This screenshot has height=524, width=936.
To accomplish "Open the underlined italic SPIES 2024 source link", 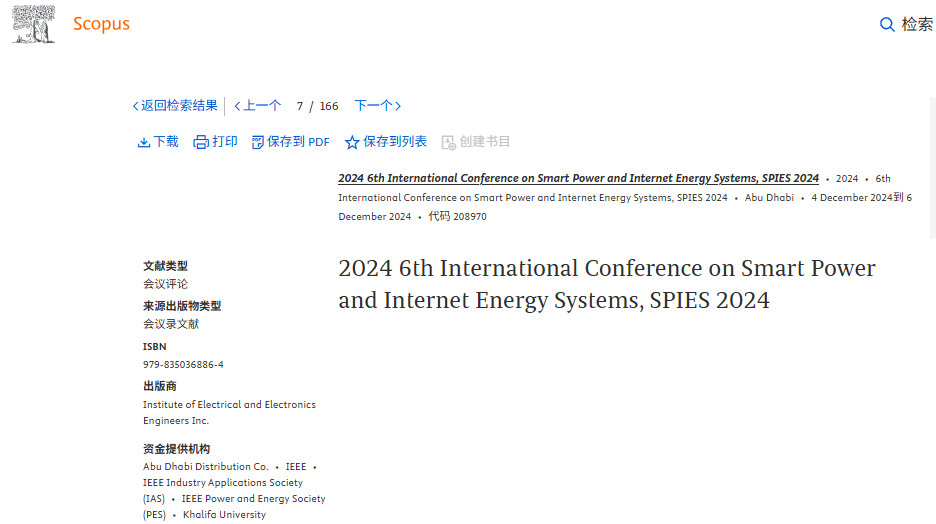I will pyautogui.click(x=578, y=178).
